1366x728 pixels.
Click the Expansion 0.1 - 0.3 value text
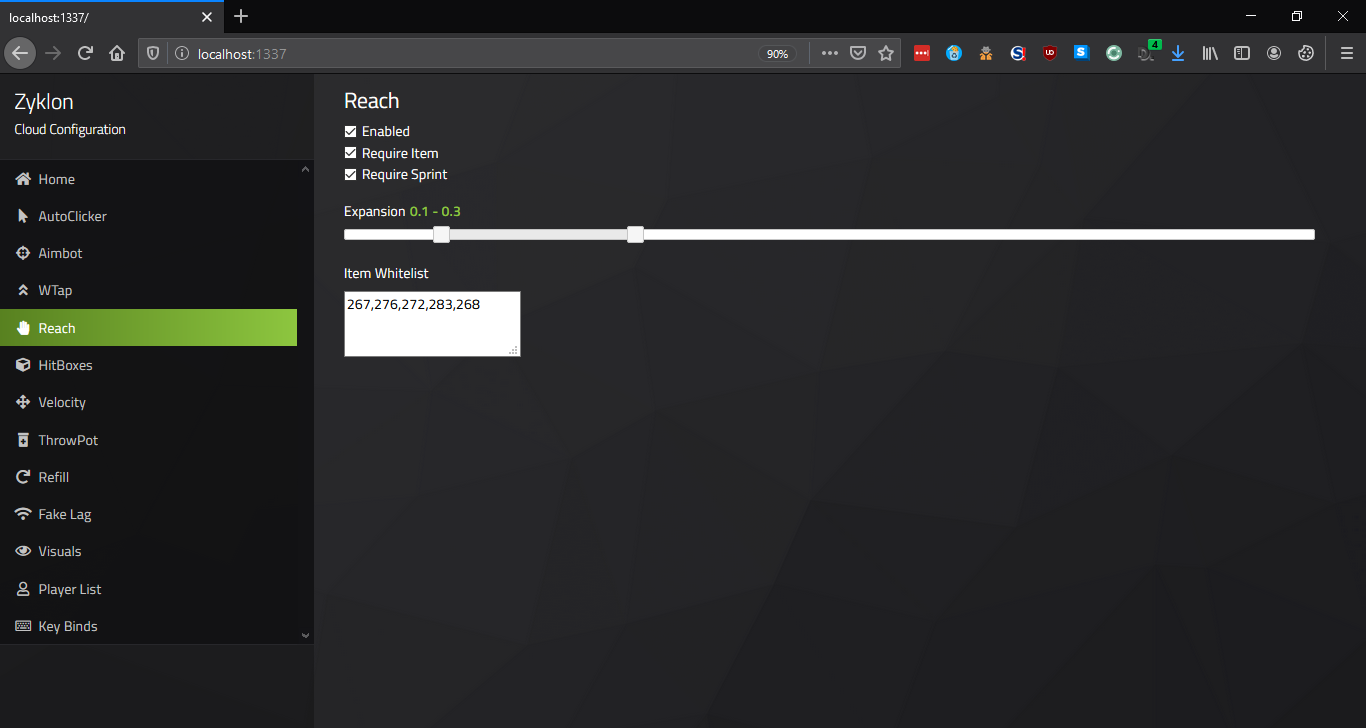pyautogui.click(x=435, y=211)
